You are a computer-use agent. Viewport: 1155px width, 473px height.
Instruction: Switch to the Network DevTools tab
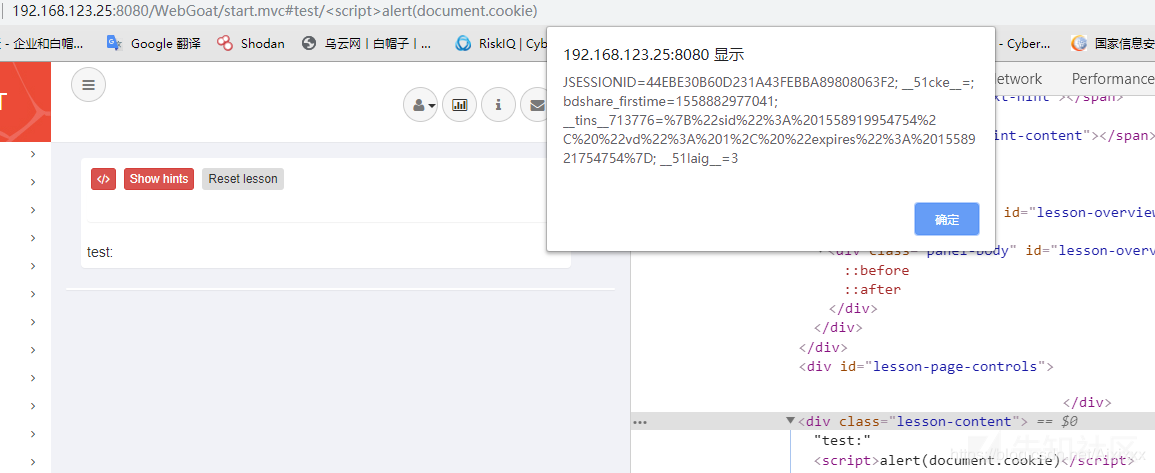tap(1018, 79)
